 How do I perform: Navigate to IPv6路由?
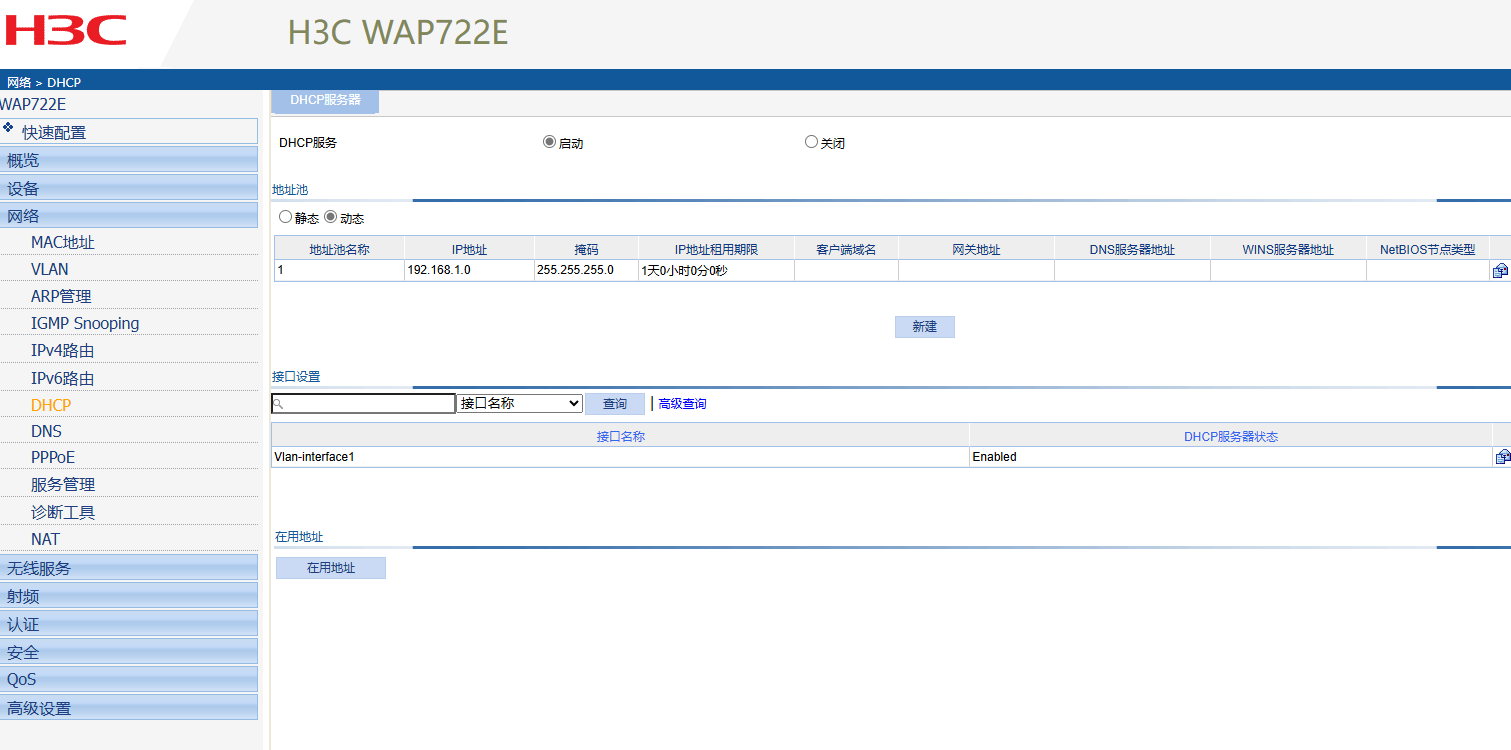(63, 378)
